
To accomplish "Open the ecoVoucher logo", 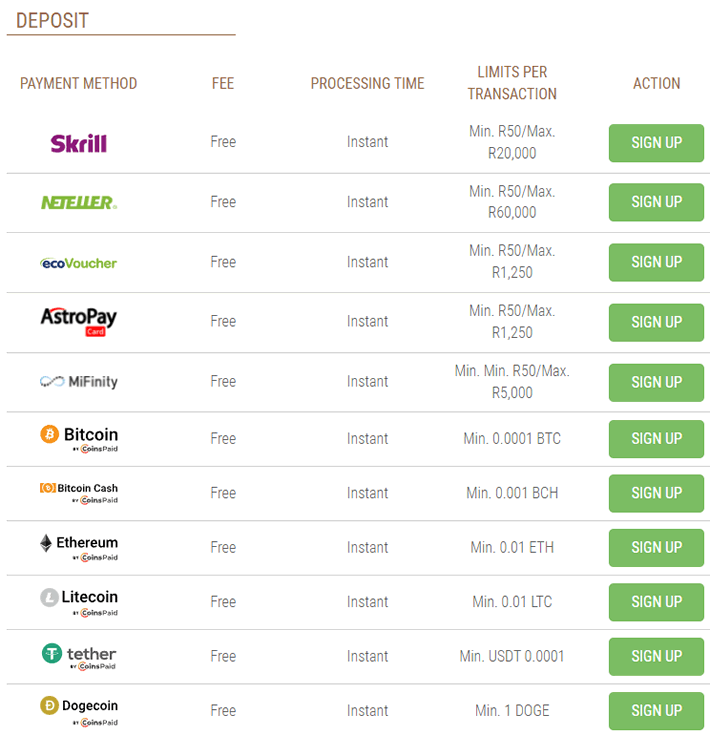I will [78, 263].
